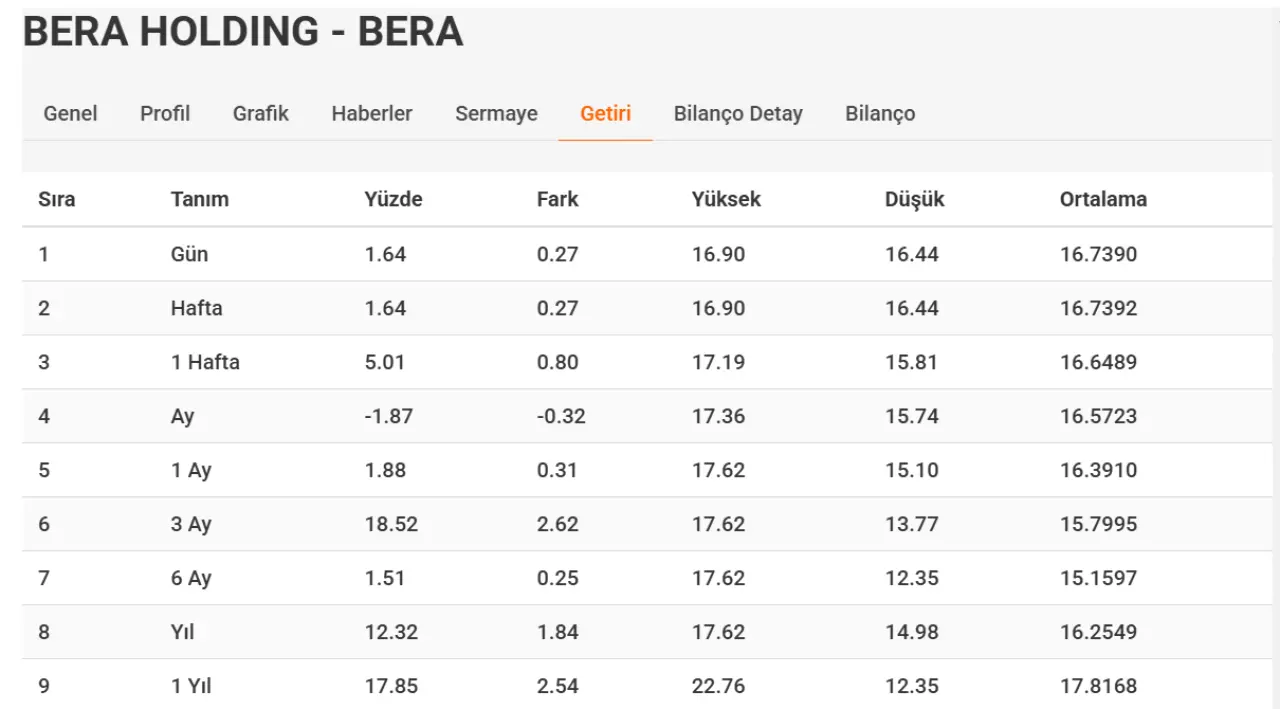Click the 16.6489 average value
1280x709 pixels.
tap(1098, 362)
